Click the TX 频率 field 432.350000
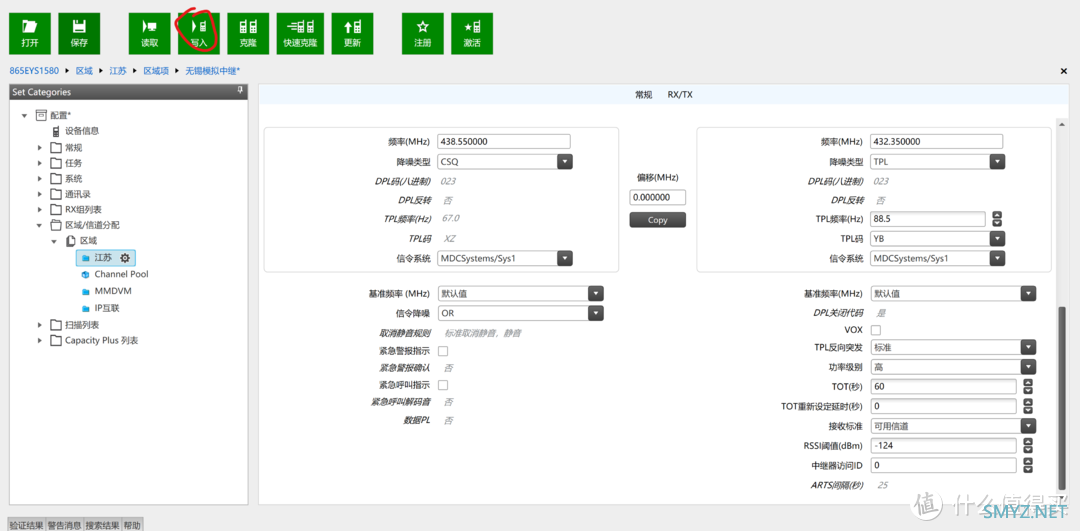The height and width of the screenshot is (531, 1080). pos(937,141)
